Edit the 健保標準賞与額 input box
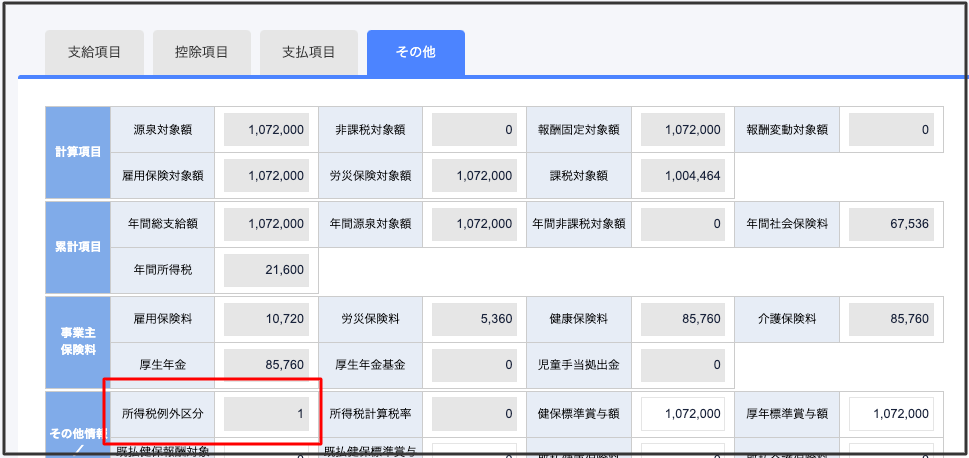This screenshot has width=969, height=458. point(682,414)
